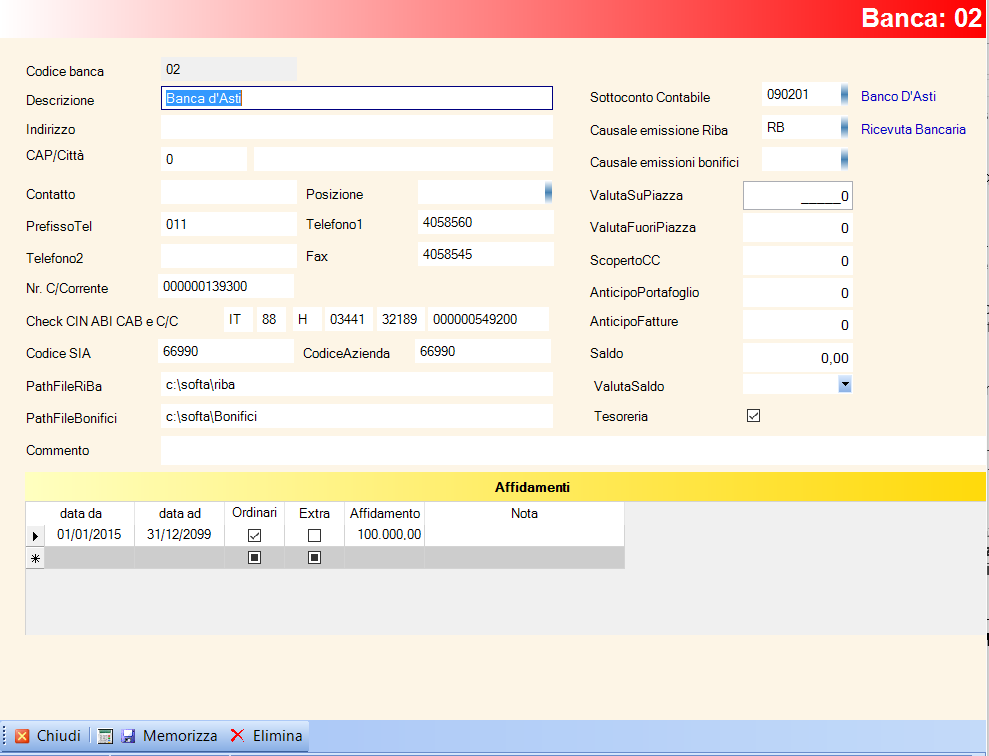Image resolution: width=989 pixels, height=756 pixels.
Task: Click the Ordinari column header
Action: click(x=254, y=513)
